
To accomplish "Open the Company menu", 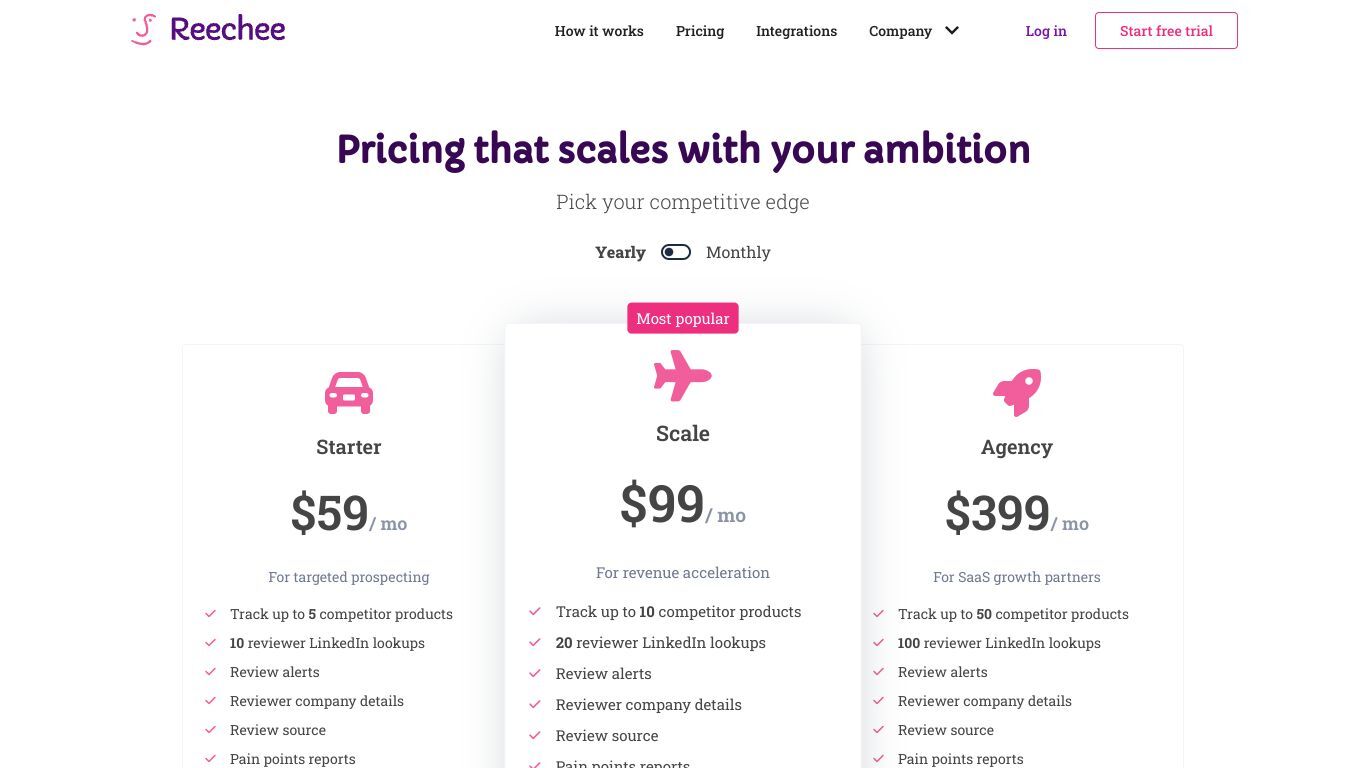I will click(900, 31).
